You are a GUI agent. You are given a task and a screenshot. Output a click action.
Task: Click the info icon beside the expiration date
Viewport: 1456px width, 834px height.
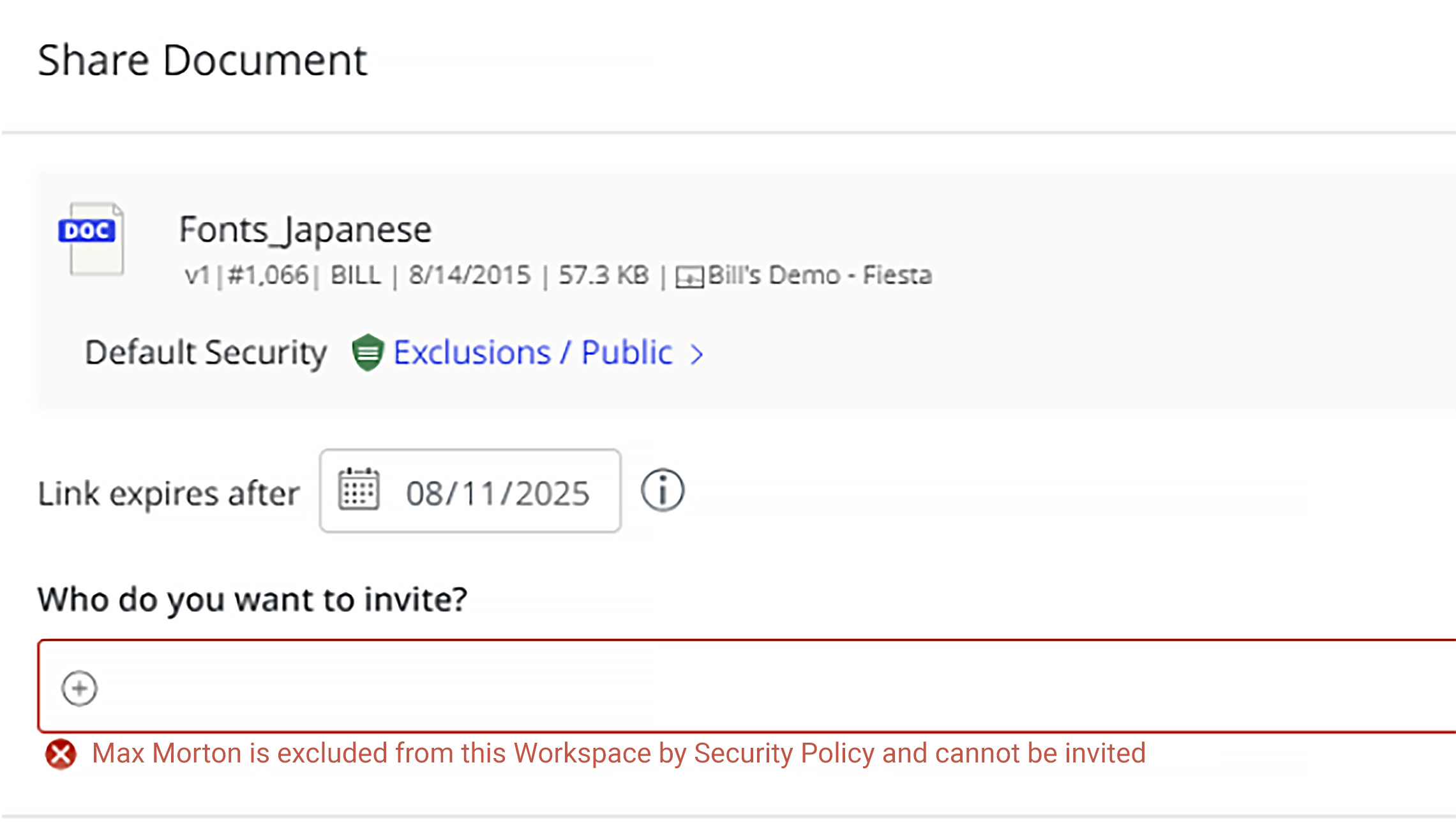click(x=663, y=490)
